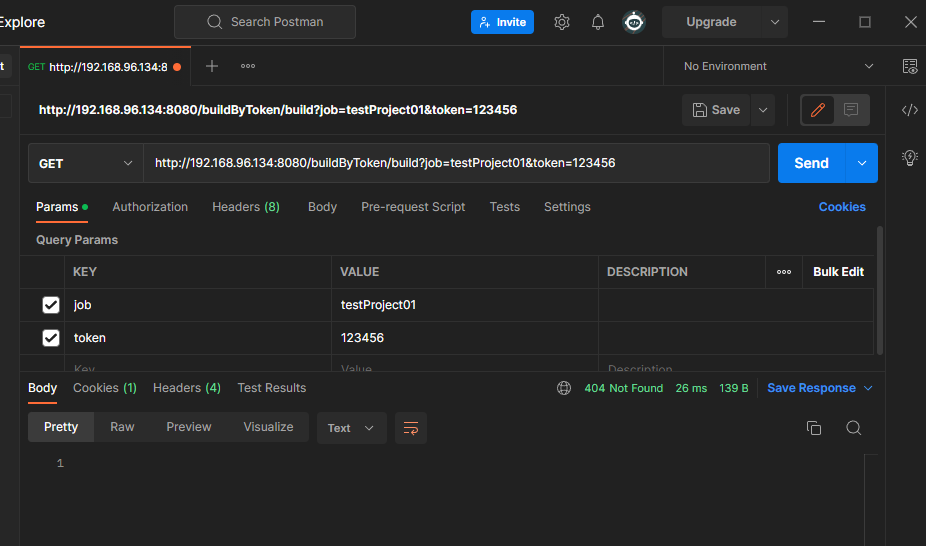The image size is (926, 546).
Task: Expand the Upgrade dropdown arrow
Action: point(775,22)
